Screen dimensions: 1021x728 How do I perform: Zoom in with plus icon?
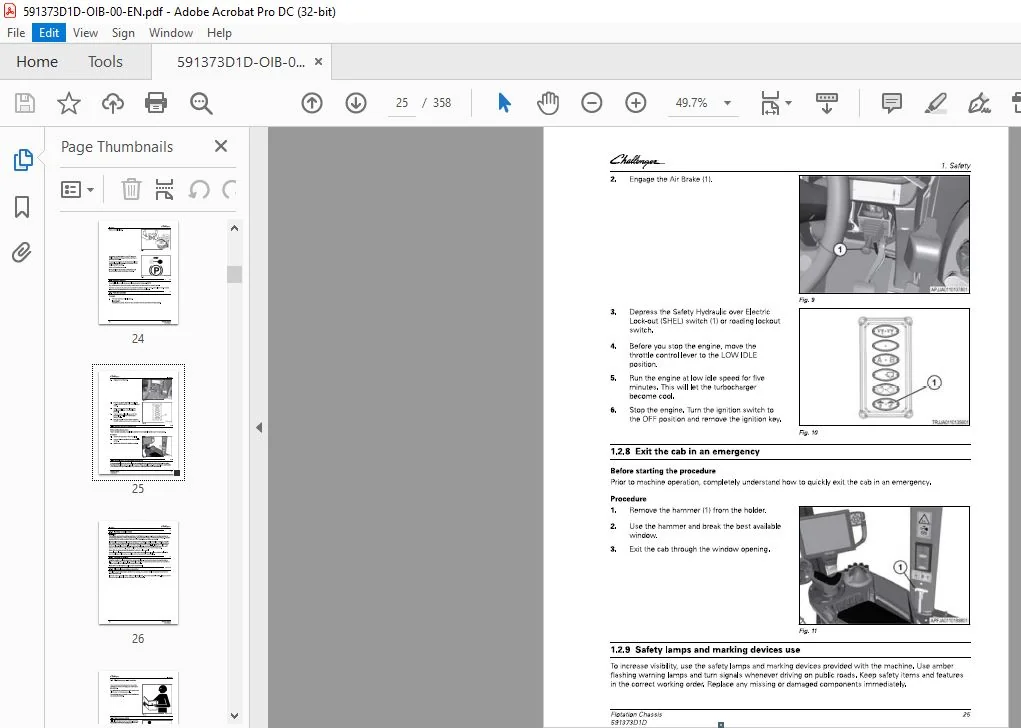point(636,103)
